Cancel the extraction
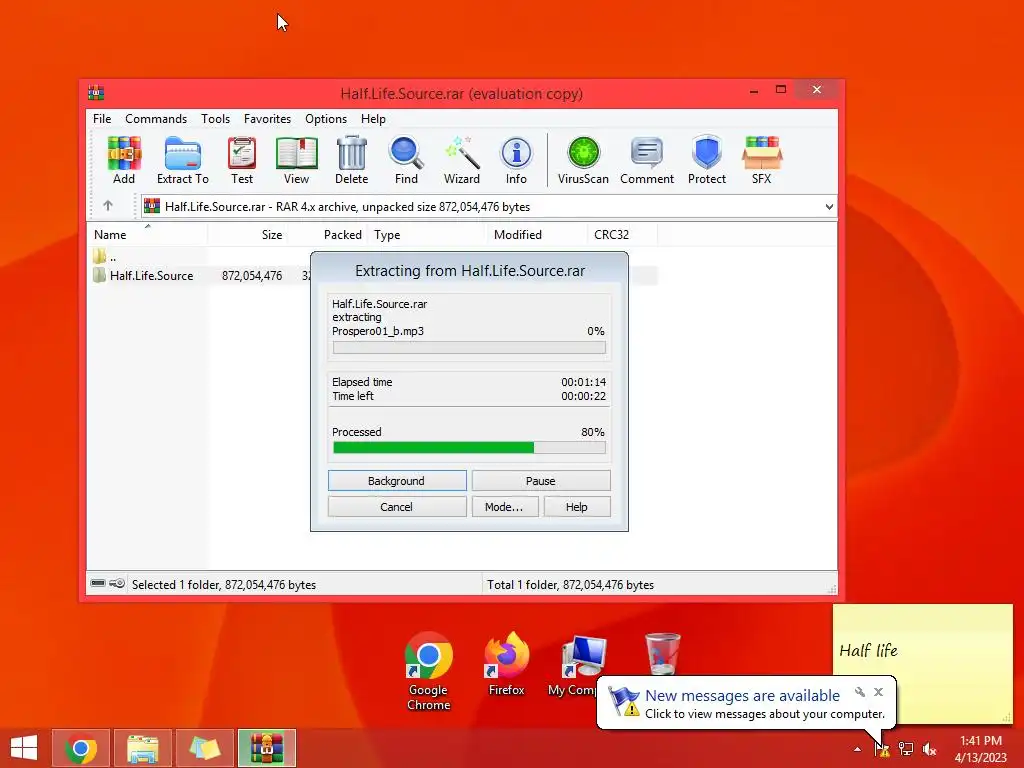The width and height of the screenshot is (1024, 768). [396, 507]
